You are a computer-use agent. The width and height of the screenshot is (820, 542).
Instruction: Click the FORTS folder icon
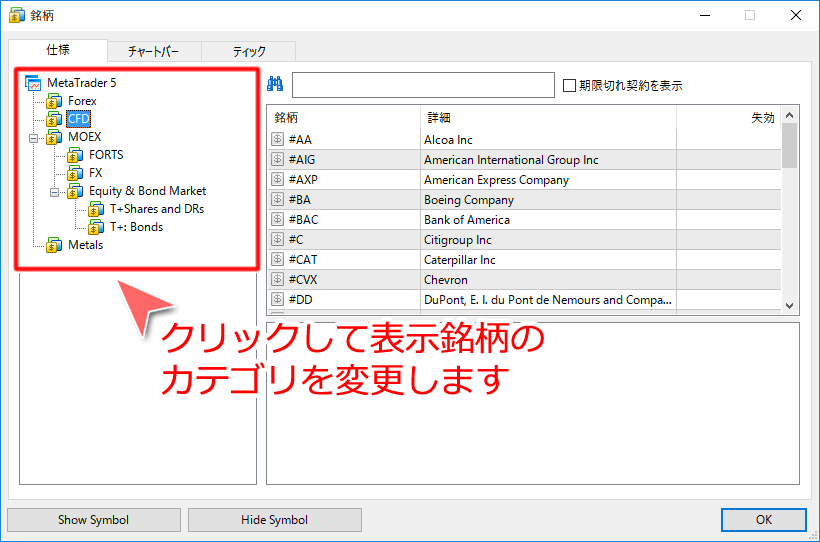pyautogui.click(x=75, y=155)
